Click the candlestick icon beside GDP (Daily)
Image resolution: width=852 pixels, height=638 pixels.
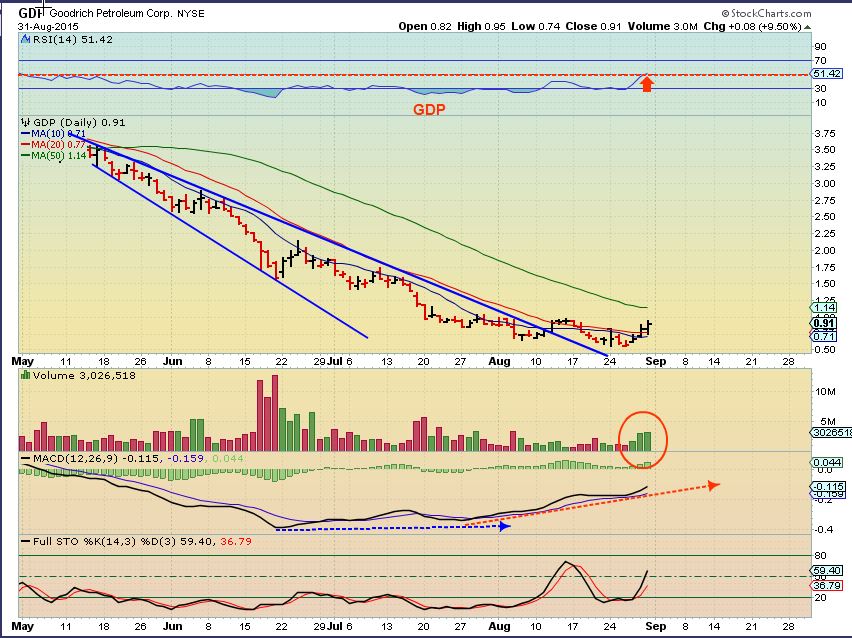(25, 123)
